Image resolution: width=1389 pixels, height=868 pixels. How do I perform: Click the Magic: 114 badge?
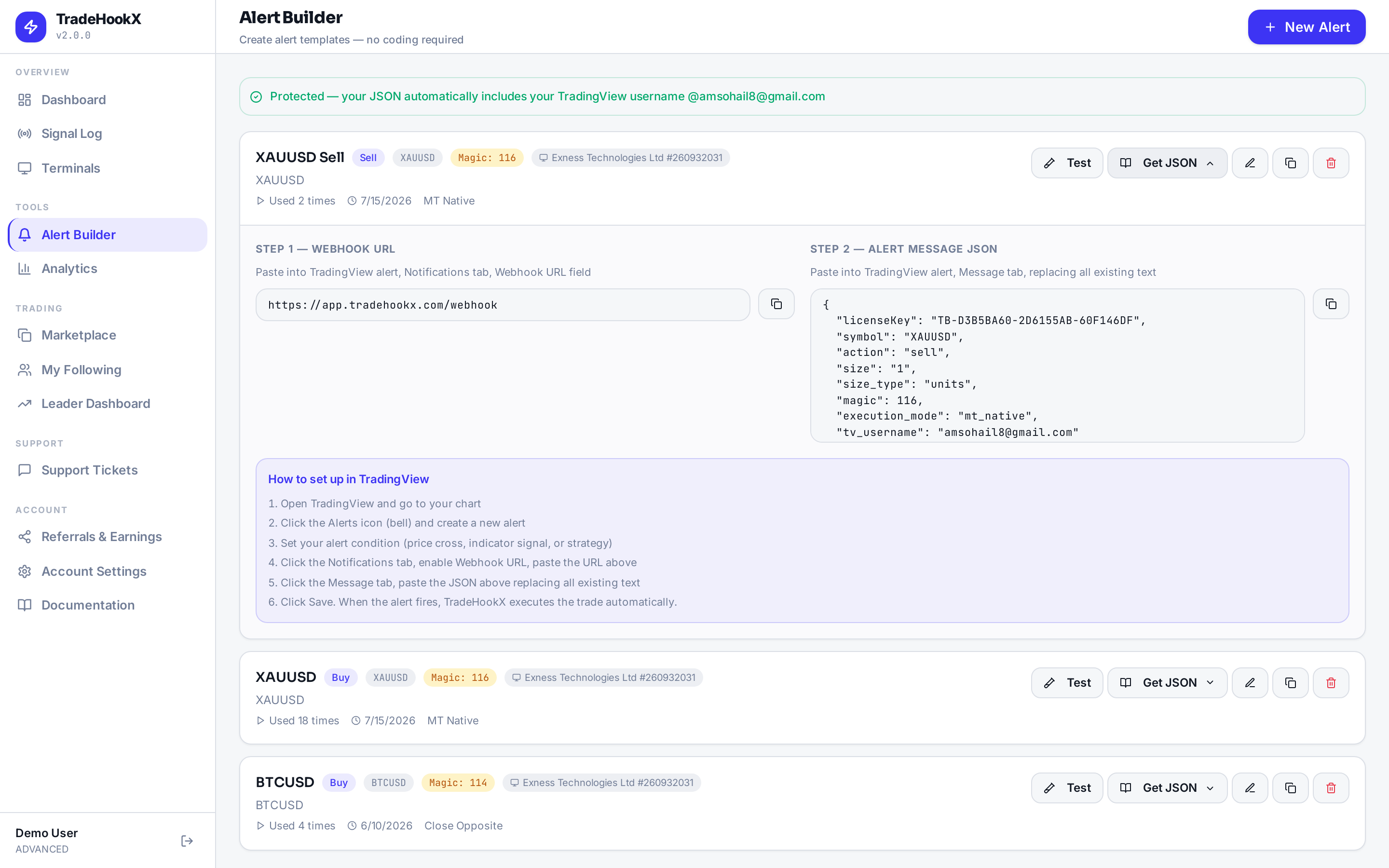tap(457, 783)
